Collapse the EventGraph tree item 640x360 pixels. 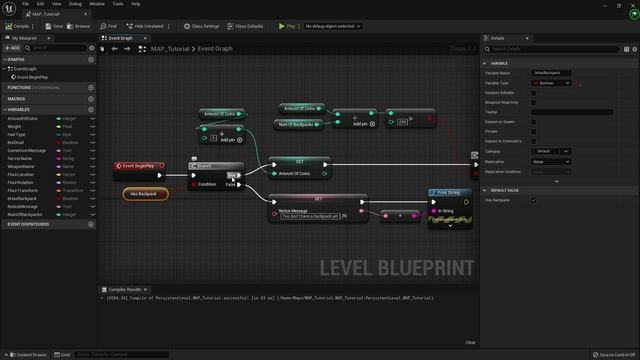tap(4, 69)
